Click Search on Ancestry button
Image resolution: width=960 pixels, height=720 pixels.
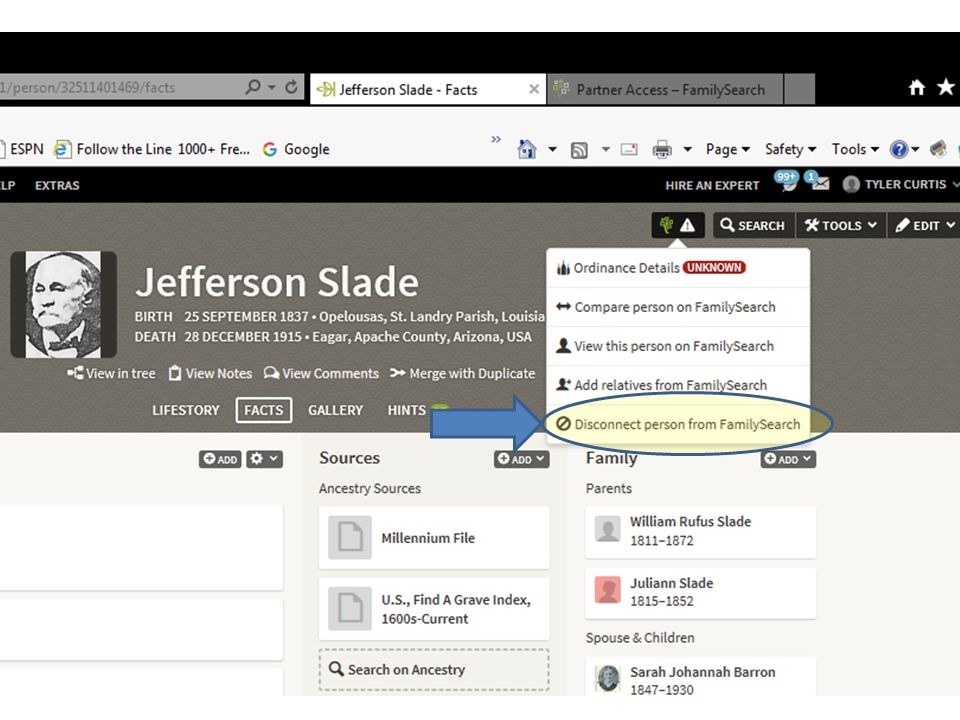click(x=434, y=670)
